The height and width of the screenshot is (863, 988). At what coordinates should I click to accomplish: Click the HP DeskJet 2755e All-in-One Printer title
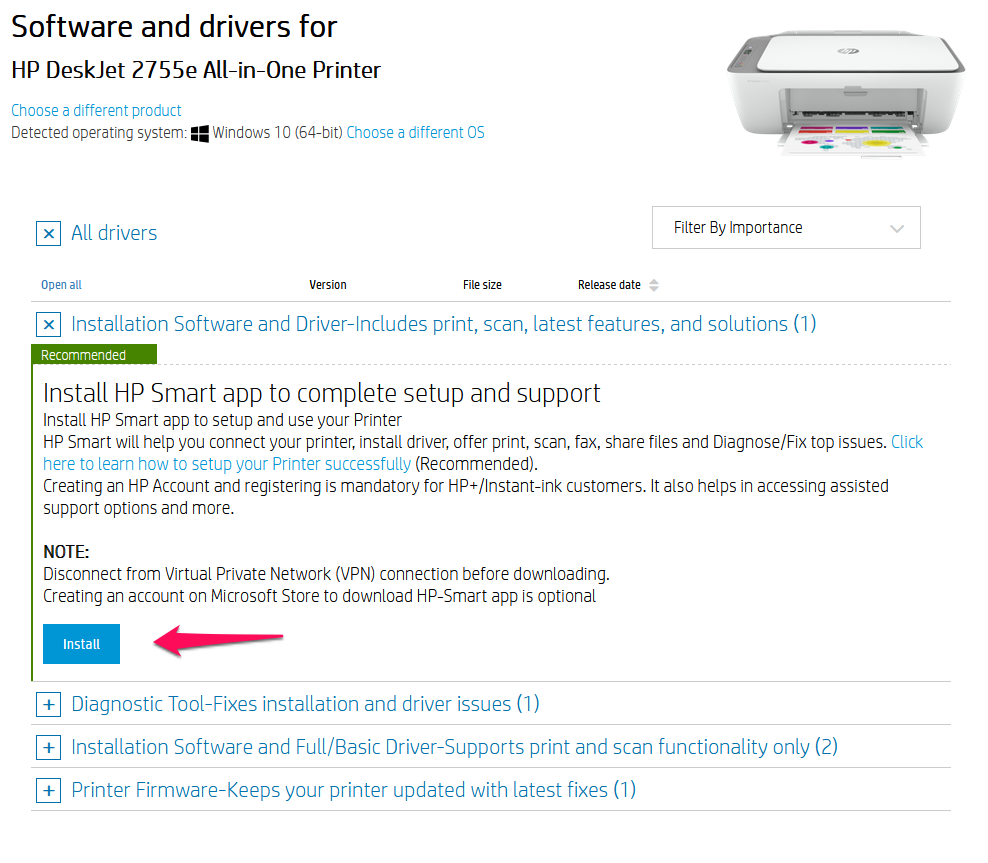[196, 70]
